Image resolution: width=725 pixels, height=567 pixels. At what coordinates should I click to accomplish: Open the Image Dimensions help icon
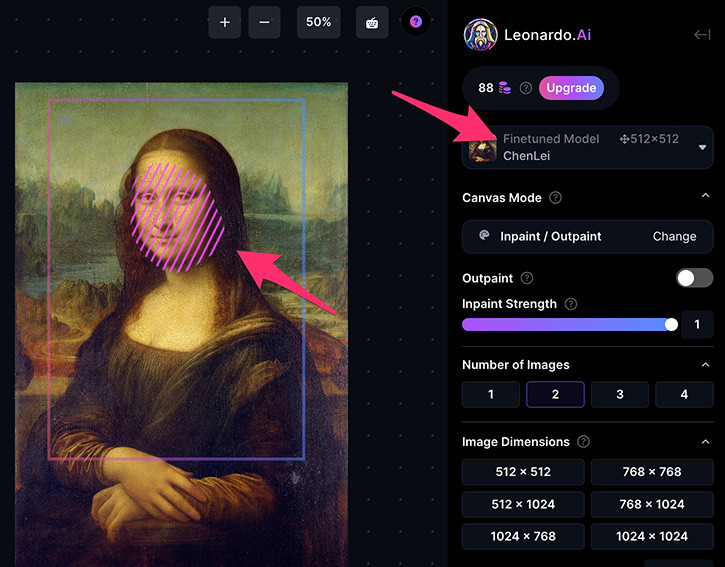584,442
